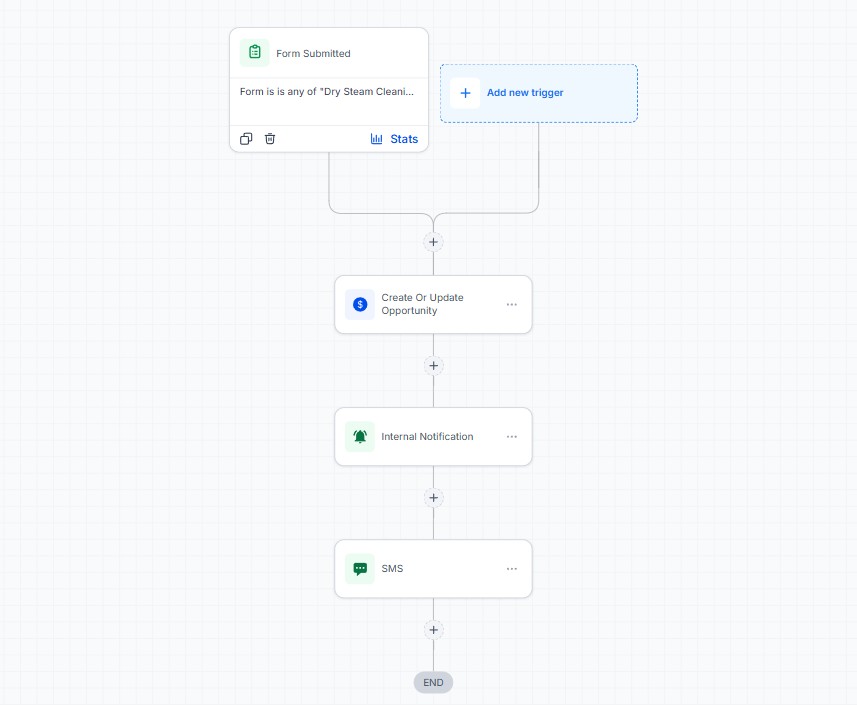The height and width of the screenshot is (705, 857).
Task: Add action between Opportunity and Internal Notification
Action: [433, 366]
